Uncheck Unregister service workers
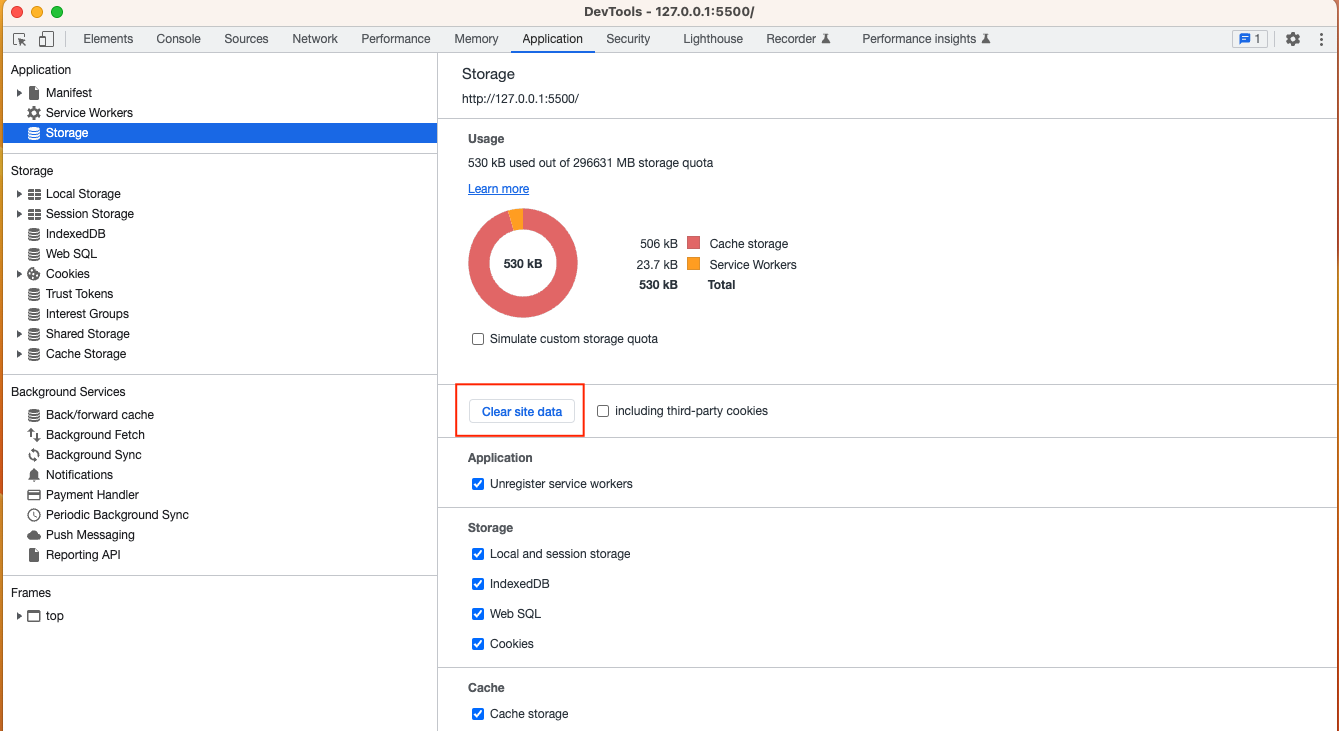Image resolution: width=1339 pixels, height=731 pixels. 478,484
